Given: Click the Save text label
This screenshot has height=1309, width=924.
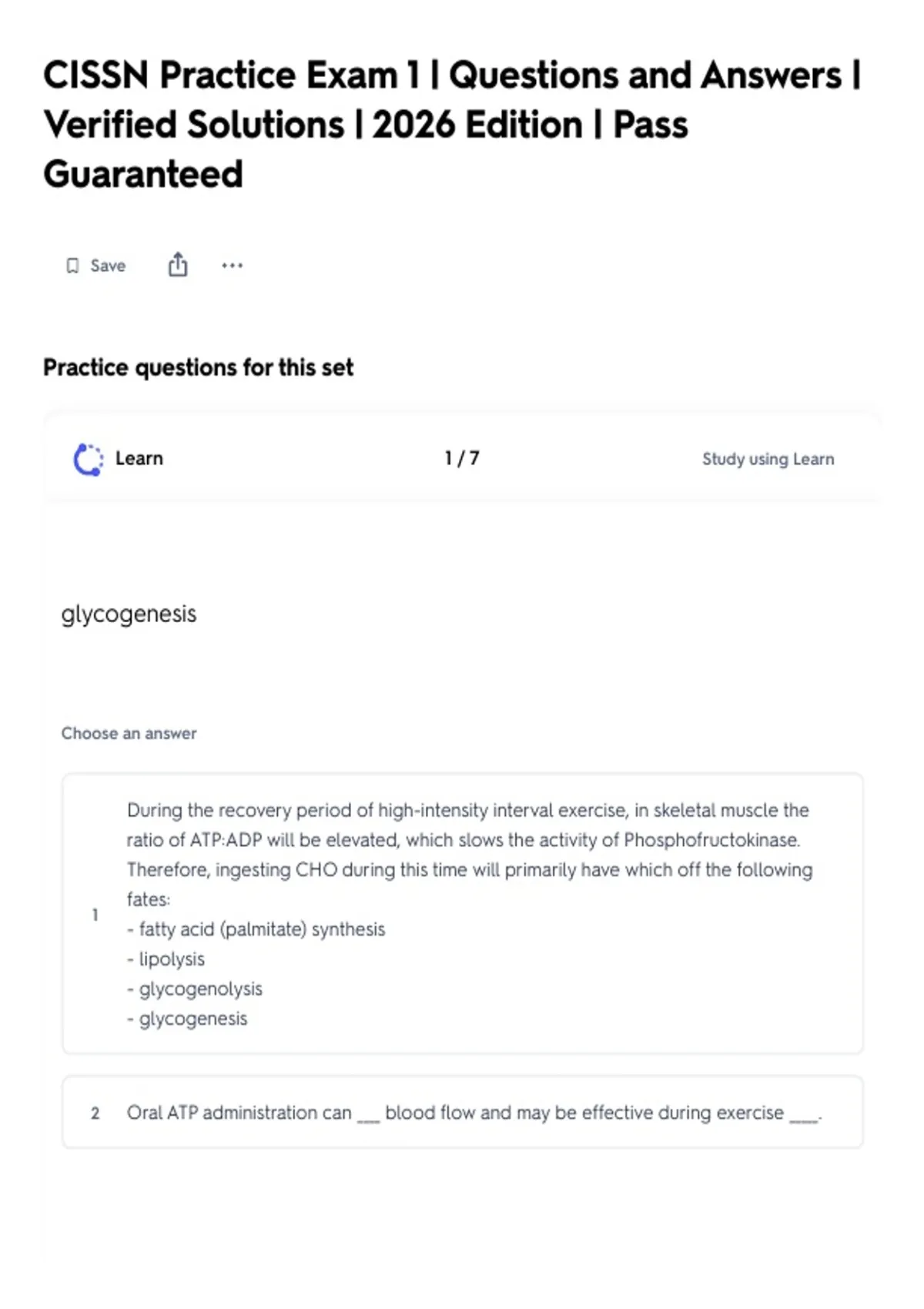Looking at the screenshot, I should (x=108, y=266).
